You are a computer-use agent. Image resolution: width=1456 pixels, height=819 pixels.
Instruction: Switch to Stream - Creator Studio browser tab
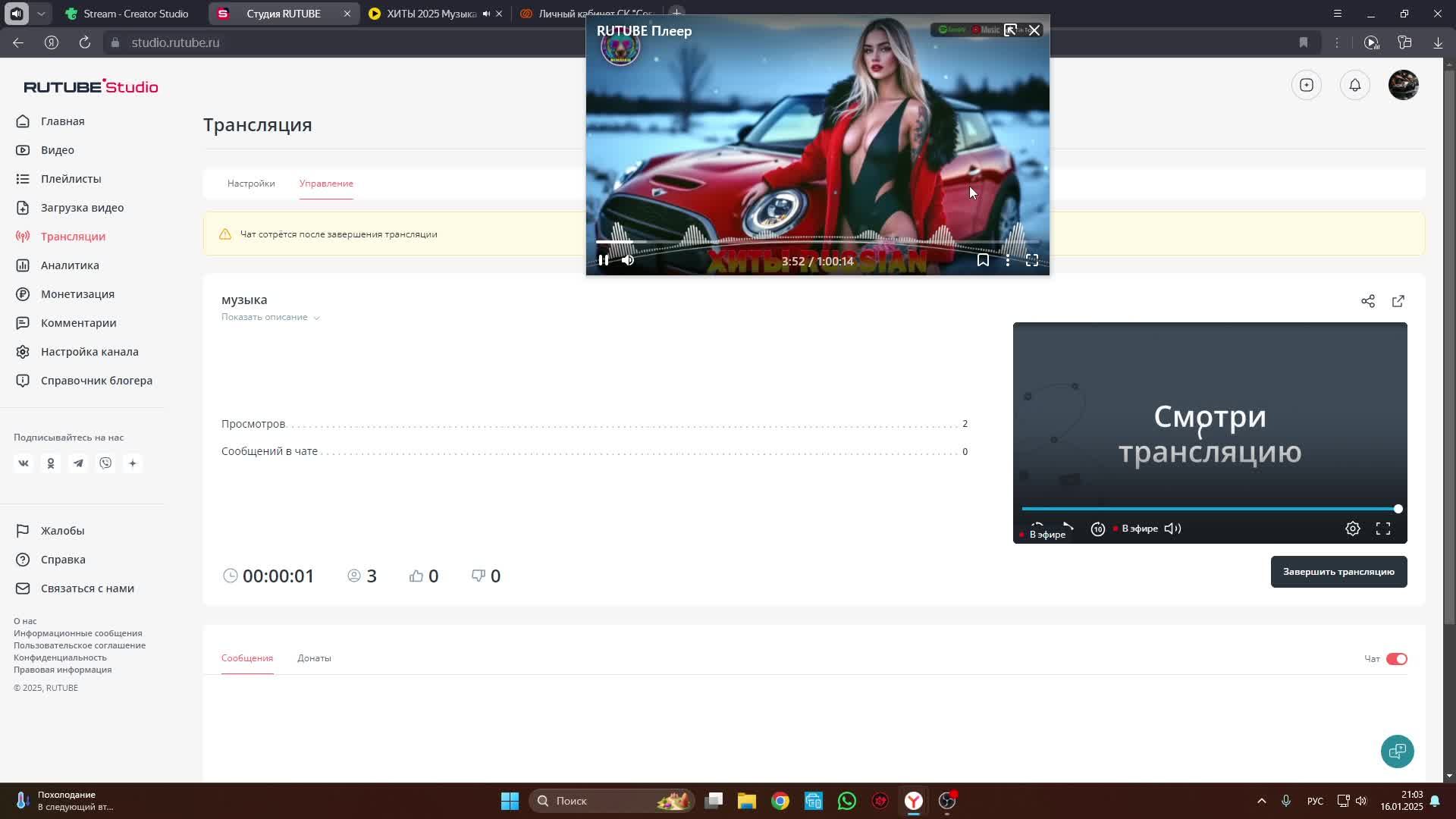[x=127, y=14]
